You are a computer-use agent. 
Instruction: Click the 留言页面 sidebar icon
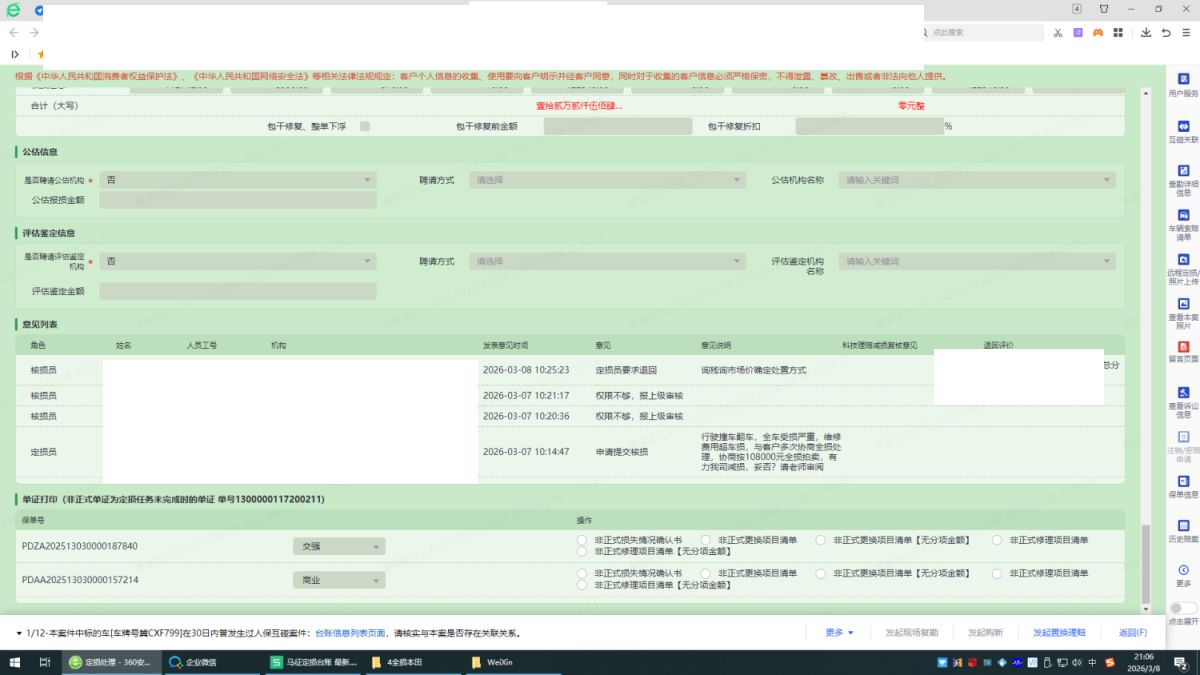[1183, 351]
